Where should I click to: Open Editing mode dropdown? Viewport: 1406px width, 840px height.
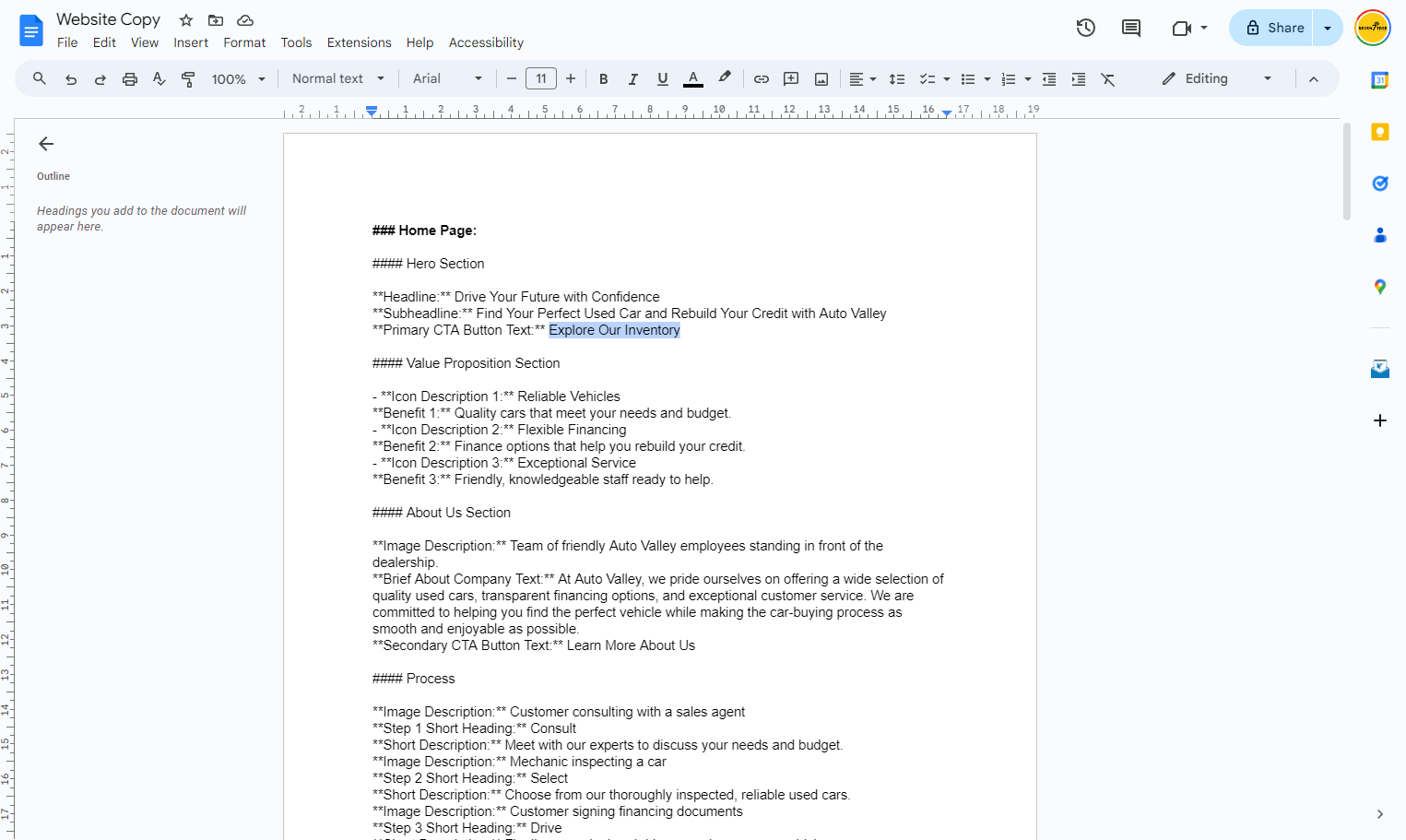1217,79
